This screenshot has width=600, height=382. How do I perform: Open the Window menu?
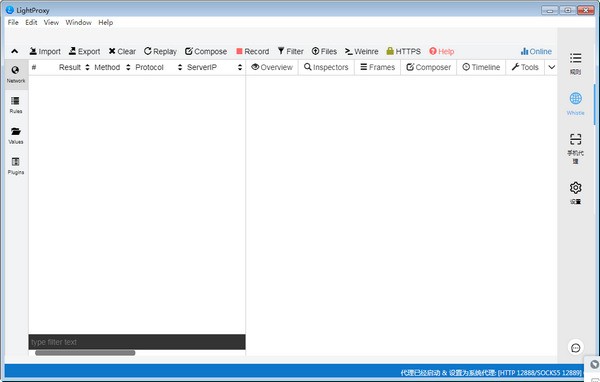(78, 22)
